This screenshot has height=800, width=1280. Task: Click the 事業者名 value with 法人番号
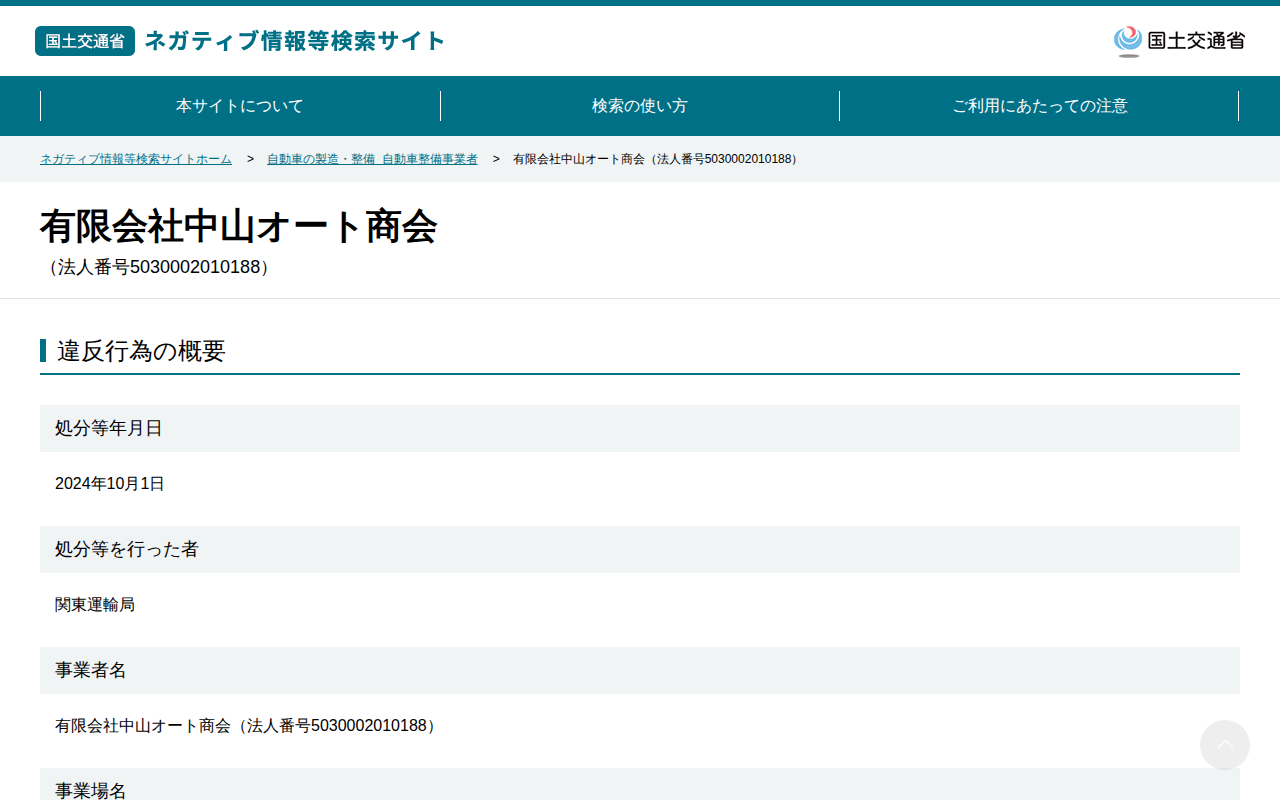(246, 726)
